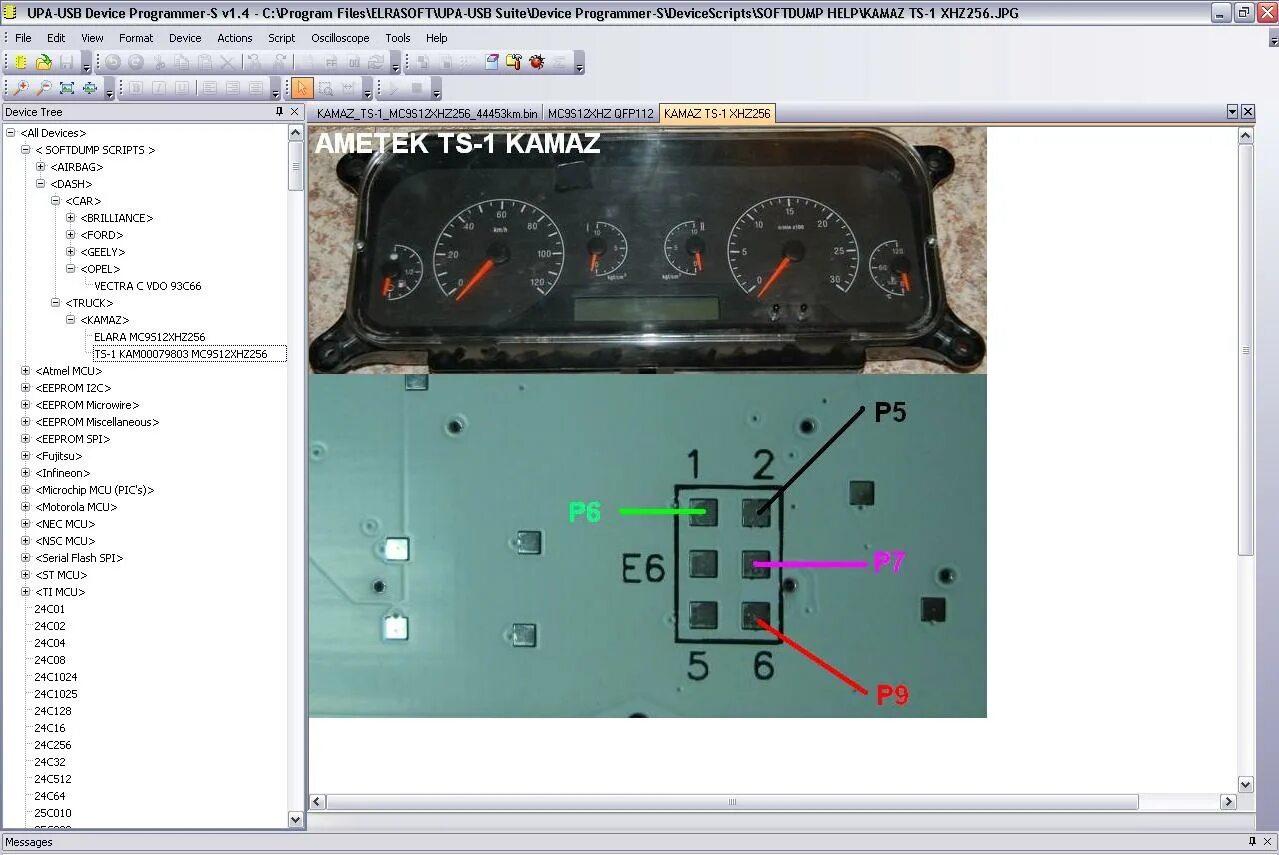1279x855 pixels.
Task: Click the Zoom In magnifier icon
Action: point(21,88)
